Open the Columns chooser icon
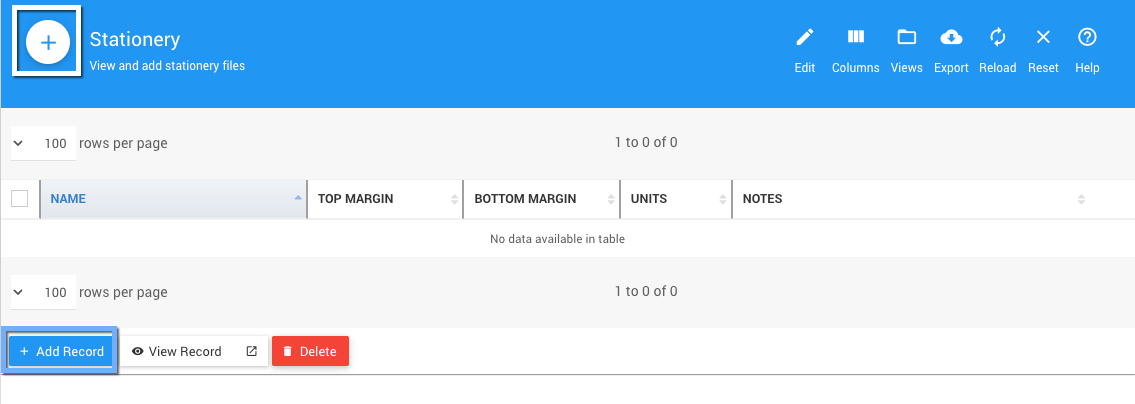Image resolution: width=1135 pixels, height=404 pixels. [855, 38]
